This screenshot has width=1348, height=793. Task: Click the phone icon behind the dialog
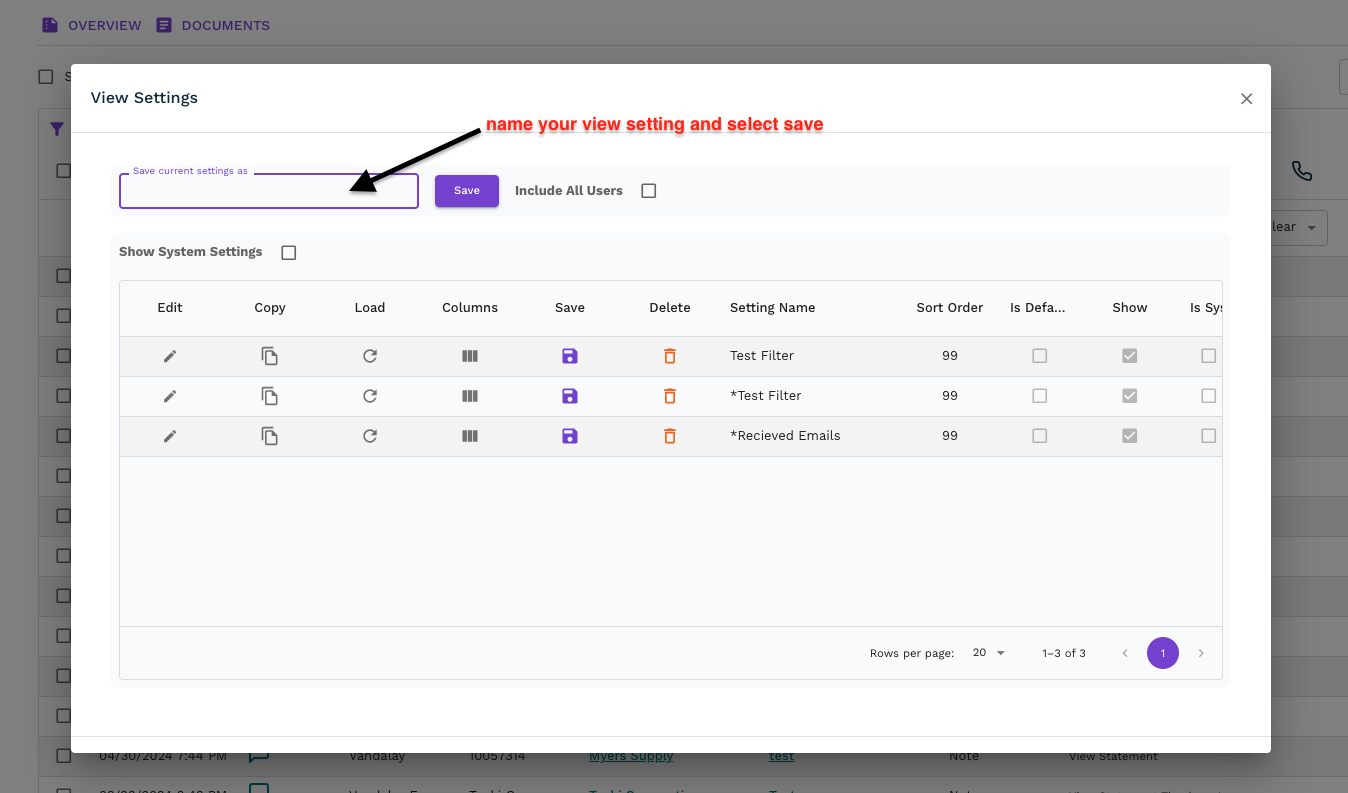[1301, 171]
